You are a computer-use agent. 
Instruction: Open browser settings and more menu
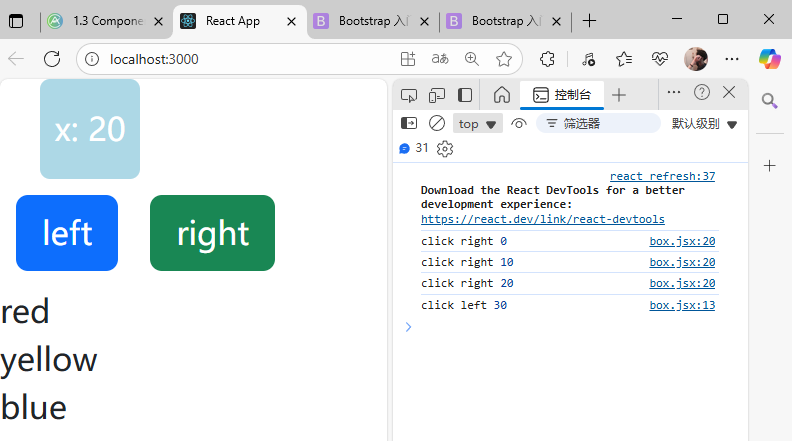[731, 59]
